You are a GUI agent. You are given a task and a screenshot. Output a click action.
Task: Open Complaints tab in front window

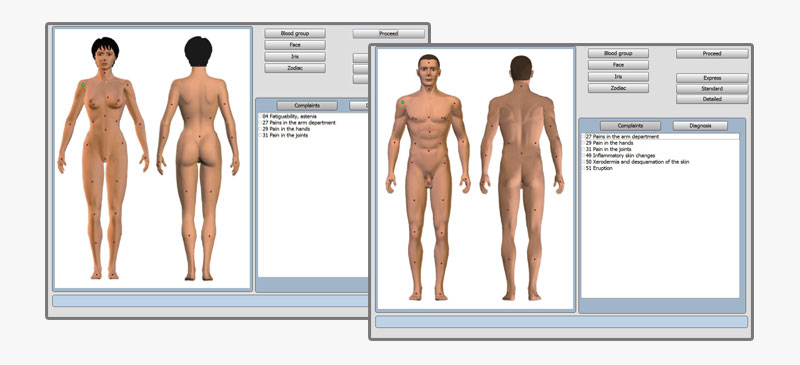630,126
